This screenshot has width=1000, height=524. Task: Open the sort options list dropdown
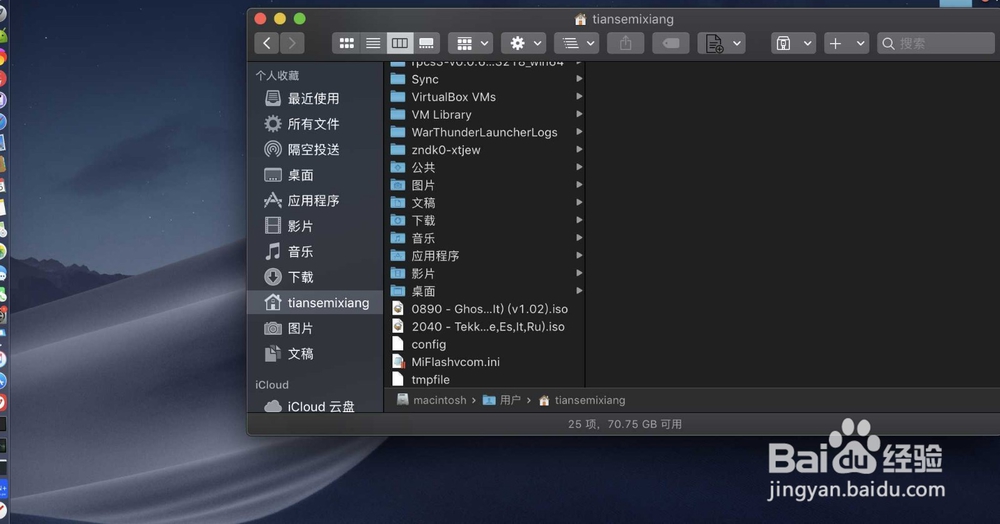[x=577, y=43]
